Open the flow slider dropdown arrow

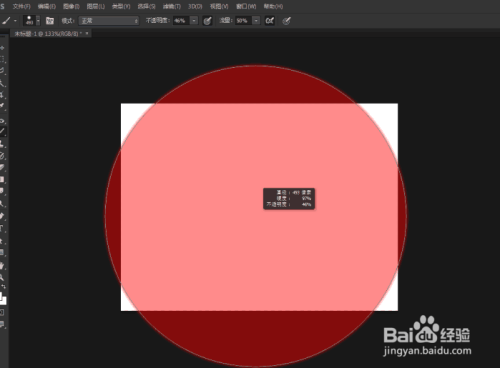256,21
